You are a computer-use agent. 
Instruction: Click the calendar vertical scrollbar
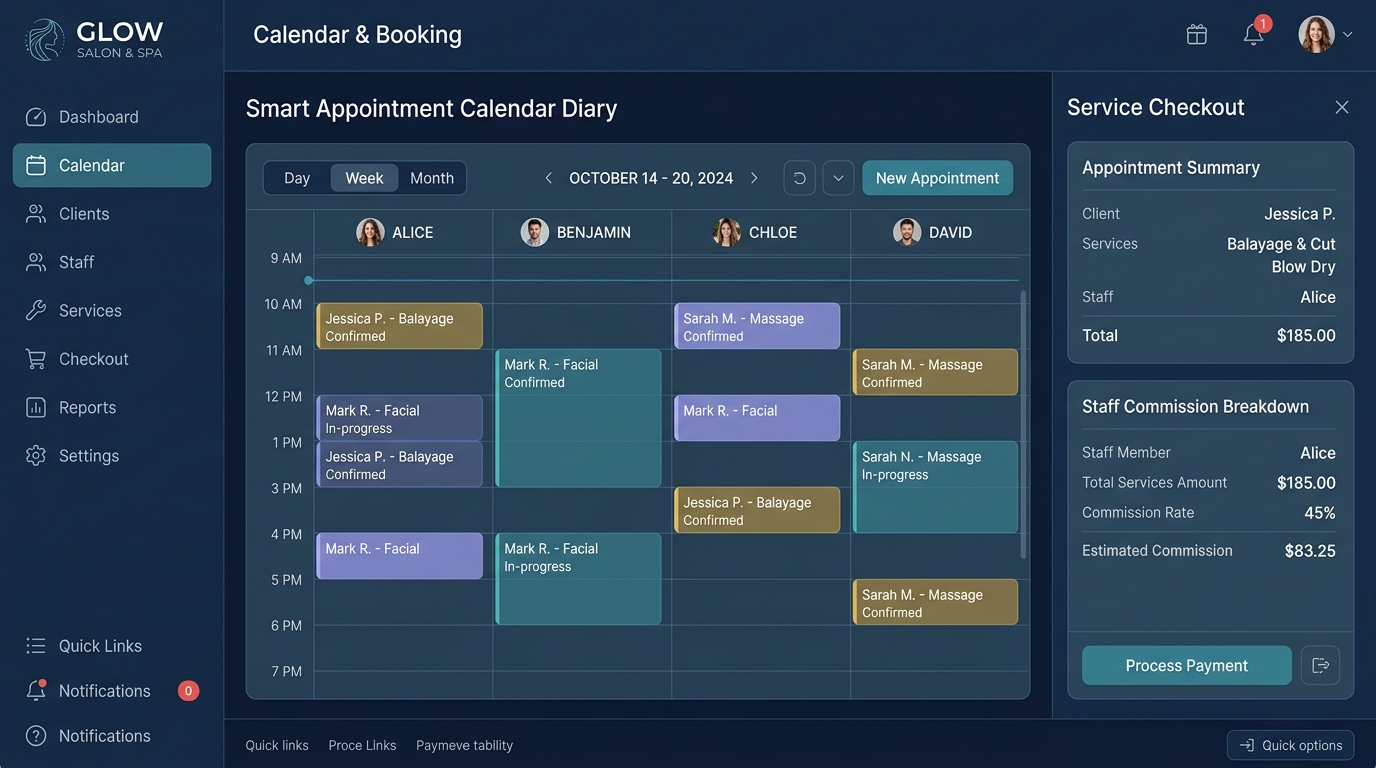click(x=1023, y=425)
